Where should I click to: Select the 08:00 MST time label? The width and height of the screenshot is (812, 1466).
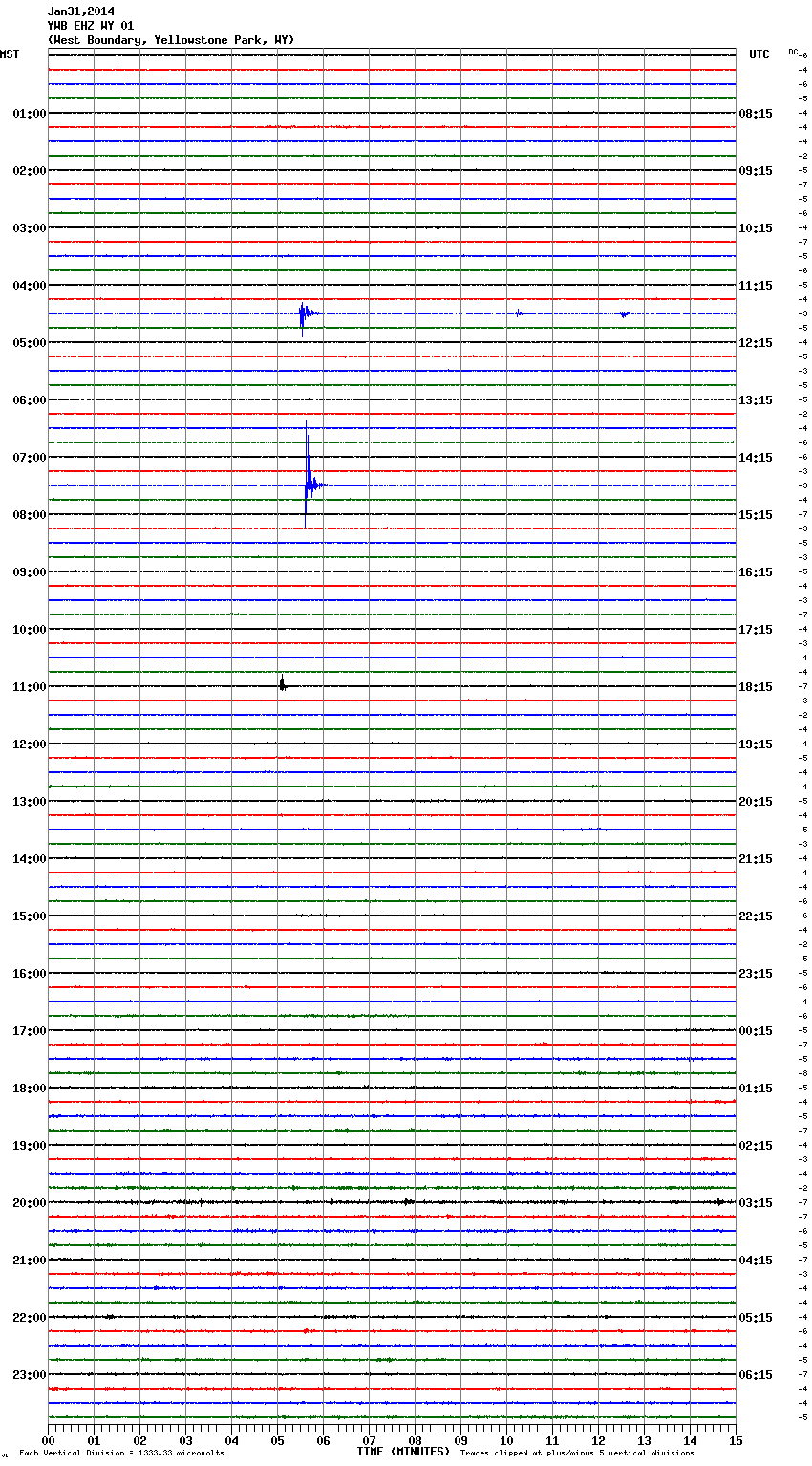[29, 515]
